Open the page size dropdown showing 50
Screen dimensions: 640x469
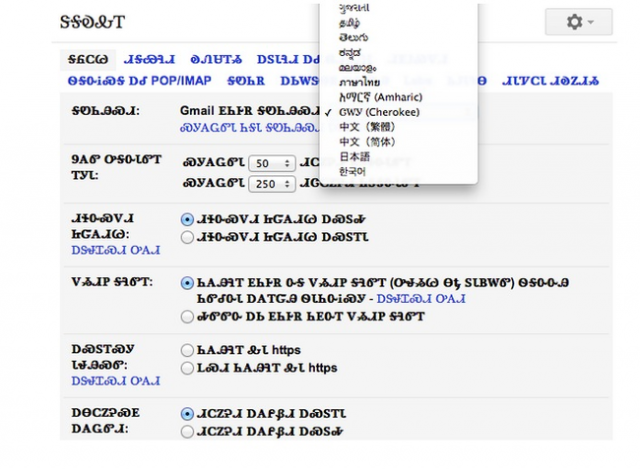click(271, 162)
